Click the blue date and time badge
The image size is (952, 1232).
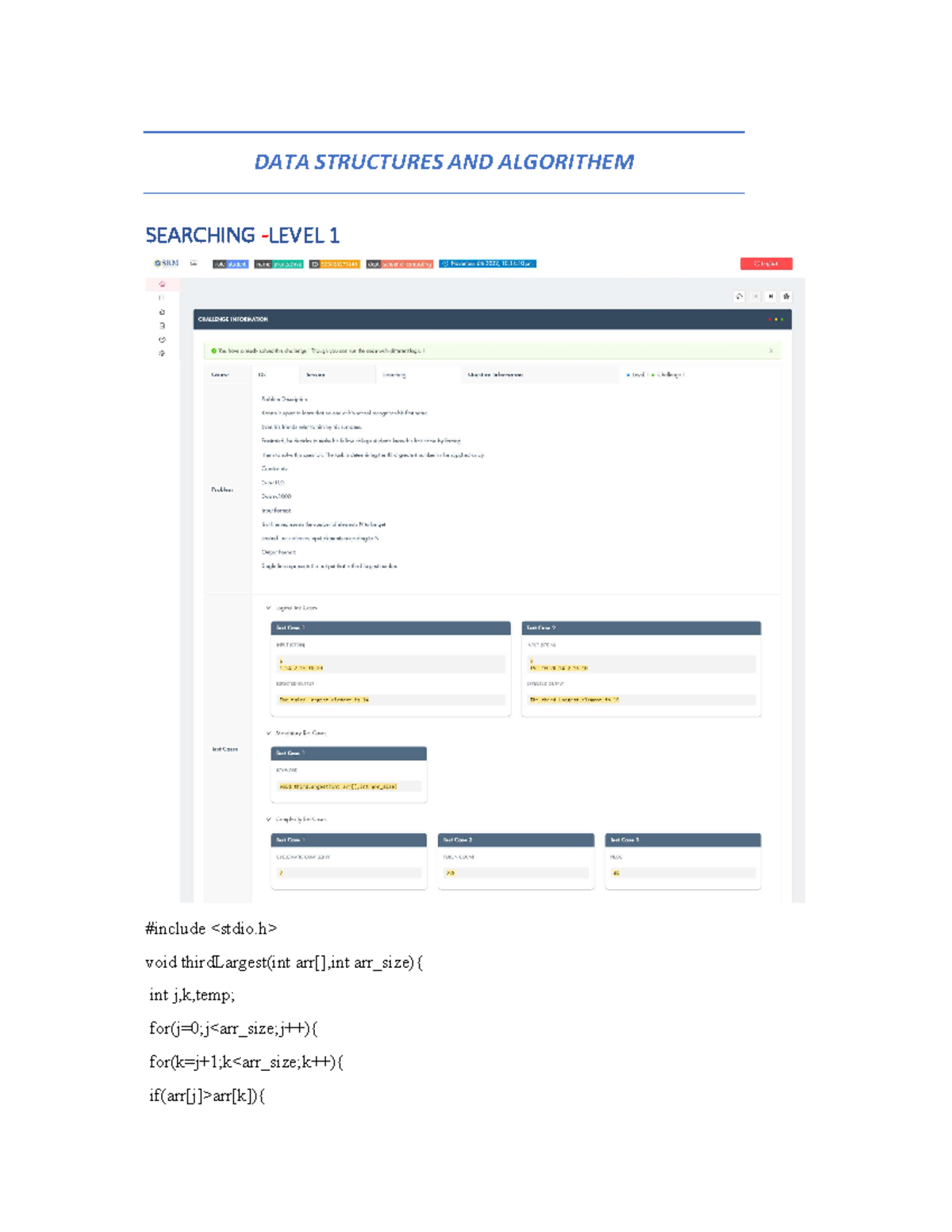487,264
